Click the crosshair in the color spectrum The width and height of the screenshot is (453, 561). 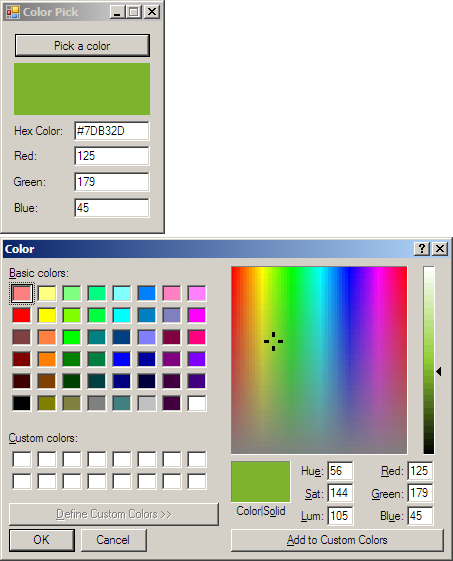point(273,341)
